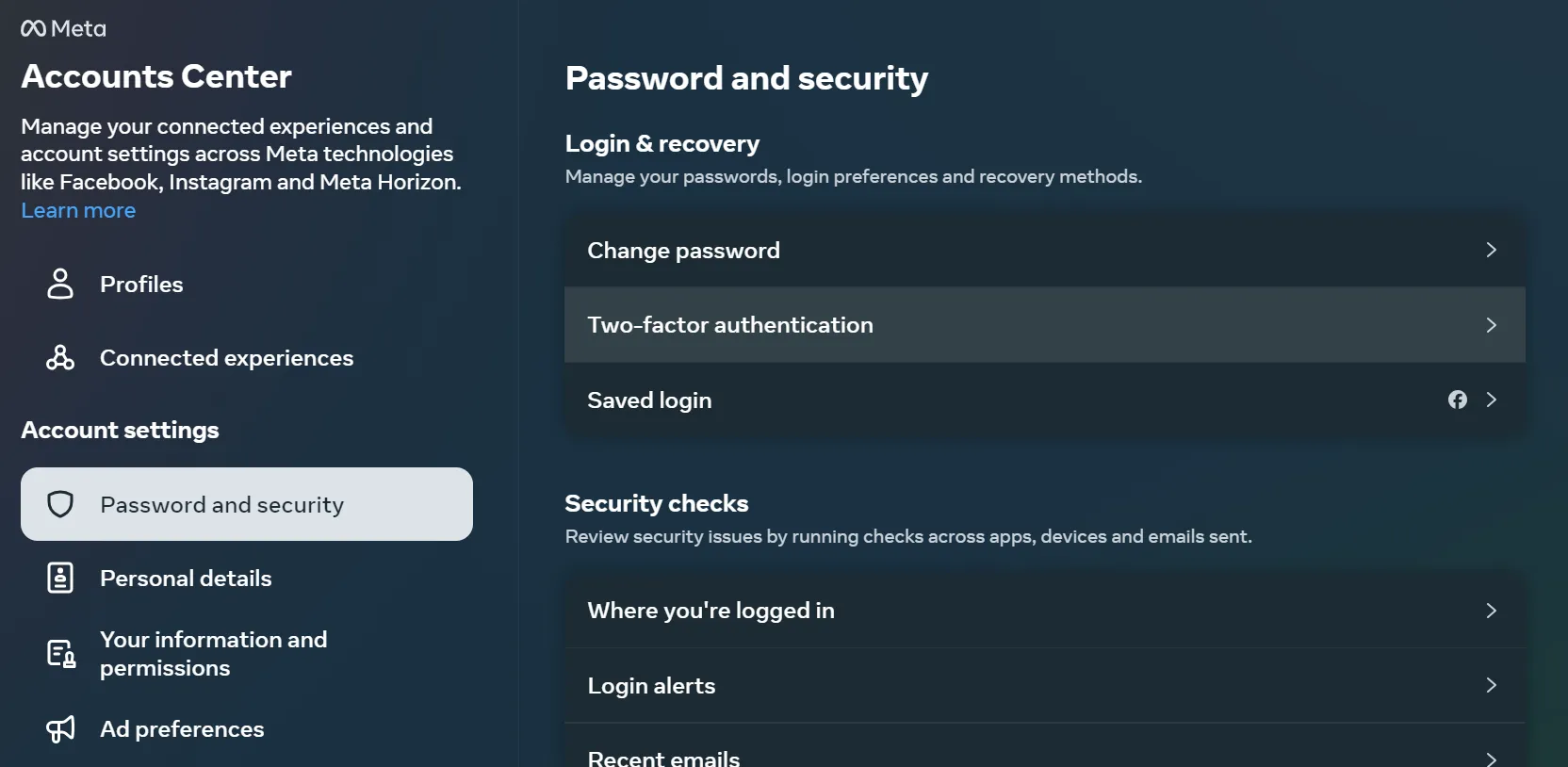Image resolution: width=1568 pixels, height=767 pixels.
Task: Click the Ad preferences label
Action: point(182,729)
